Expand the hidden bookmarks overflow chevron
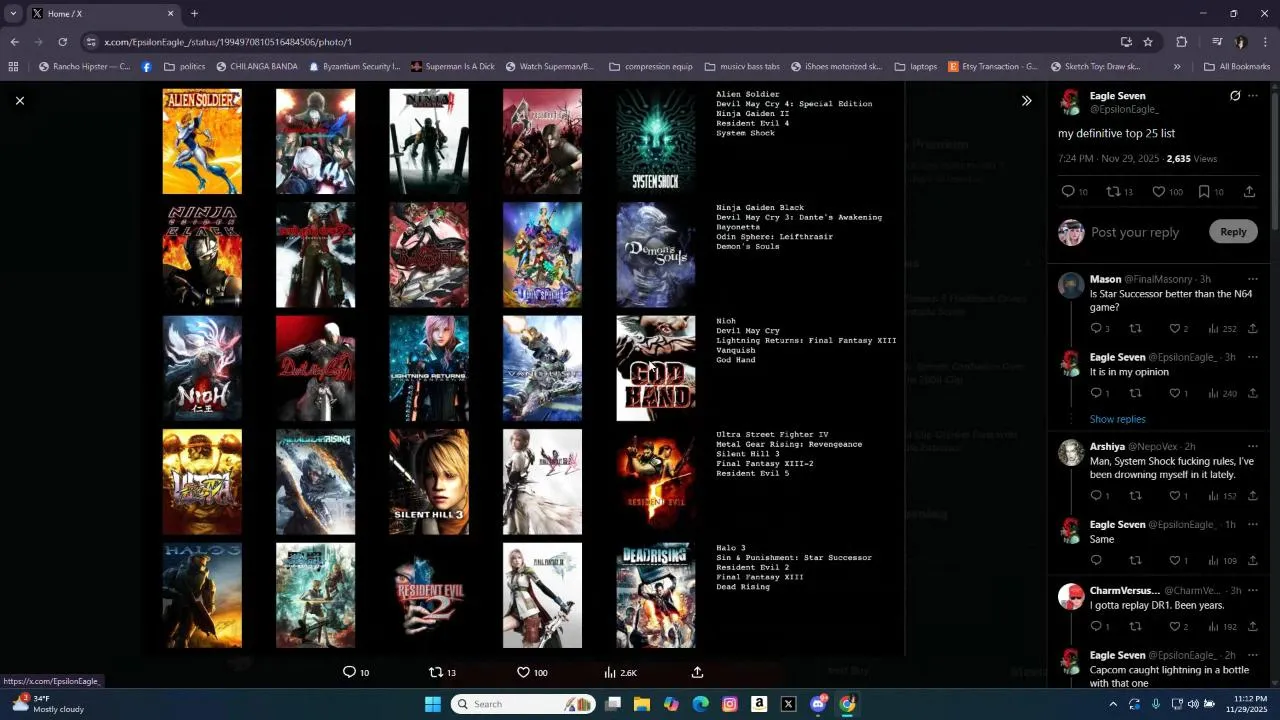1280x720 pixels. point(1177,67)
